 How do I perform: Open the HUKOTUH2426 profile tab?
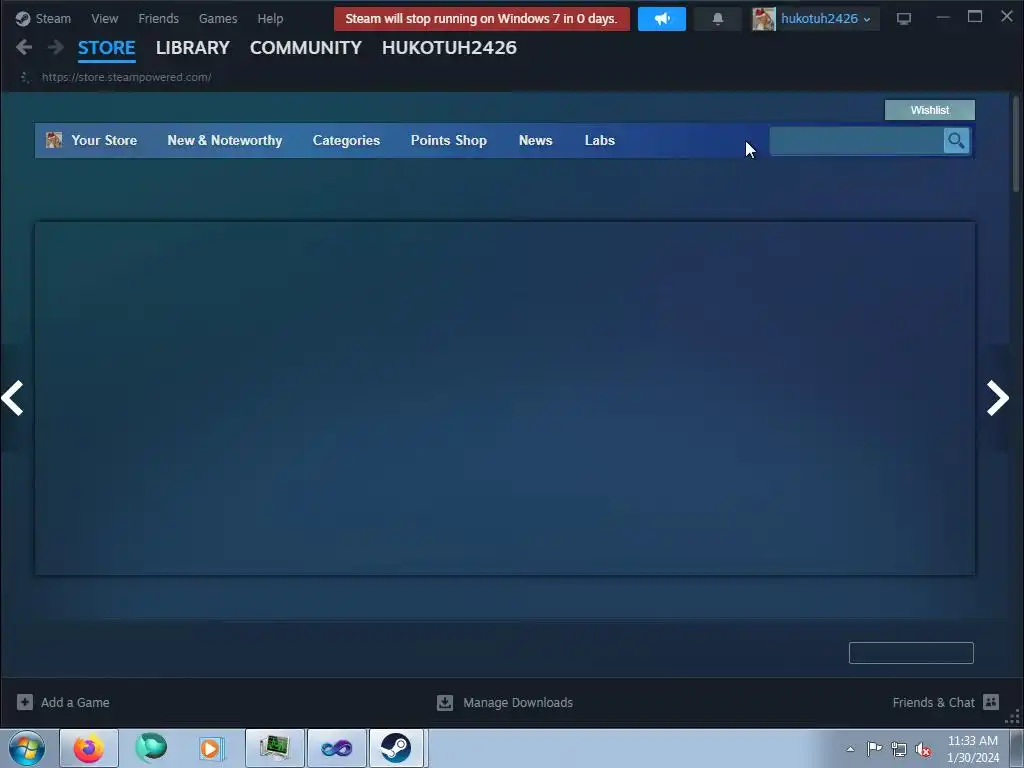449,48
